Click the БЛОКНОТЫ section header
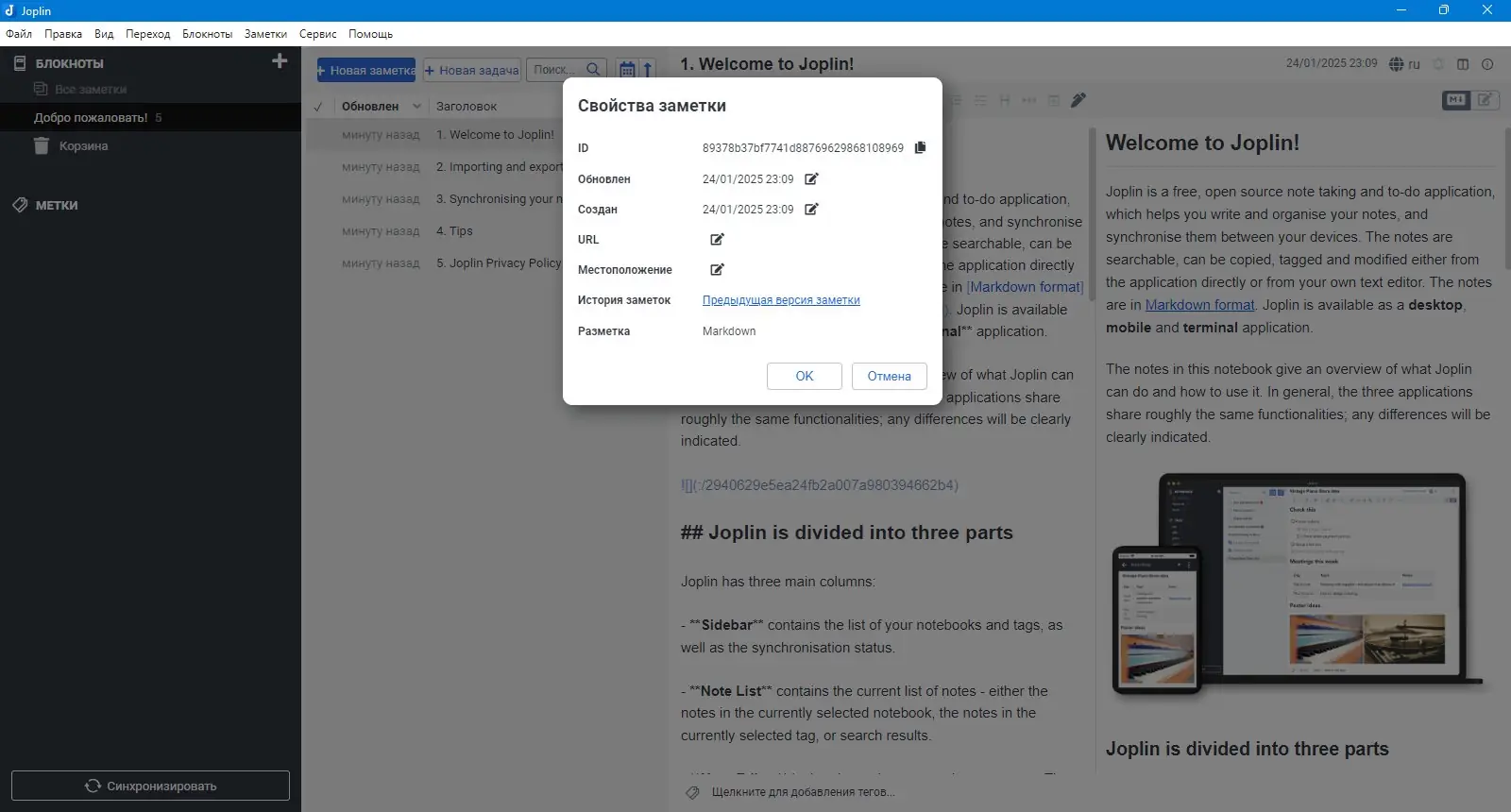 coord(70,63)
